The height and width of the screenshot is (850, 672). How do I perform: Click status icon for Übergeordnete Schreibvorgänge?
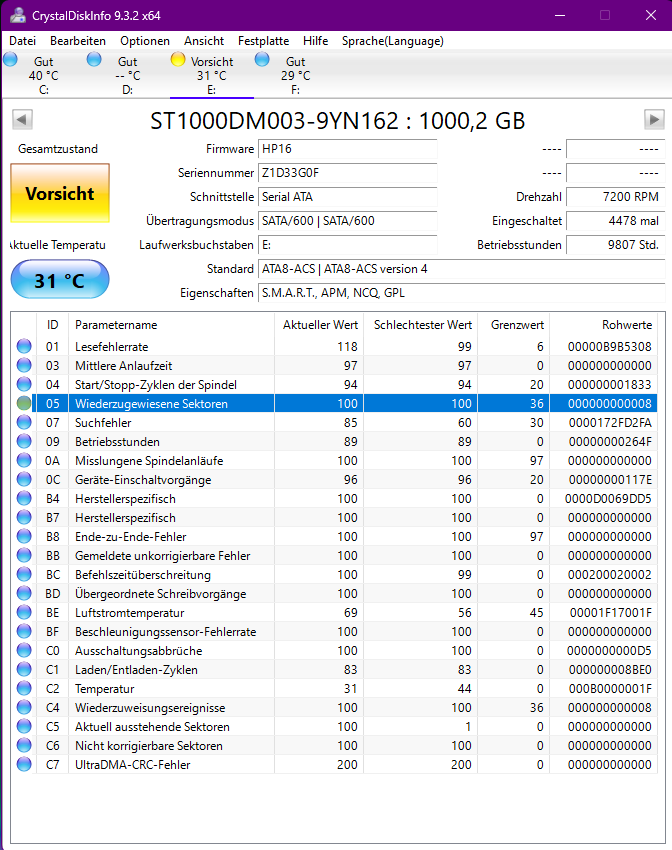(x=24, y=593)
